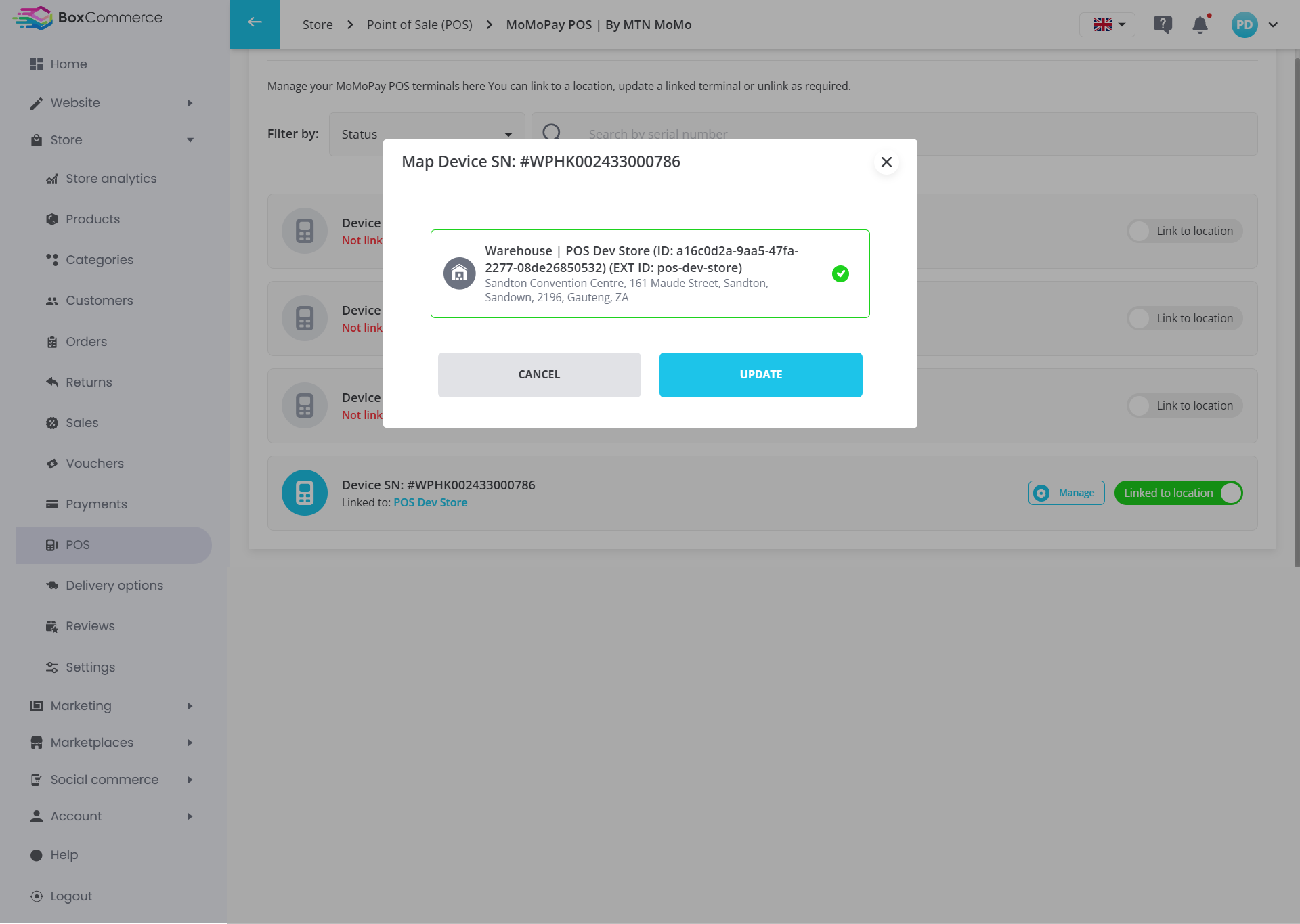Screen dimensions: 1300x924
Task: Expand the Website submenu arrow
Action: (190, 103)
